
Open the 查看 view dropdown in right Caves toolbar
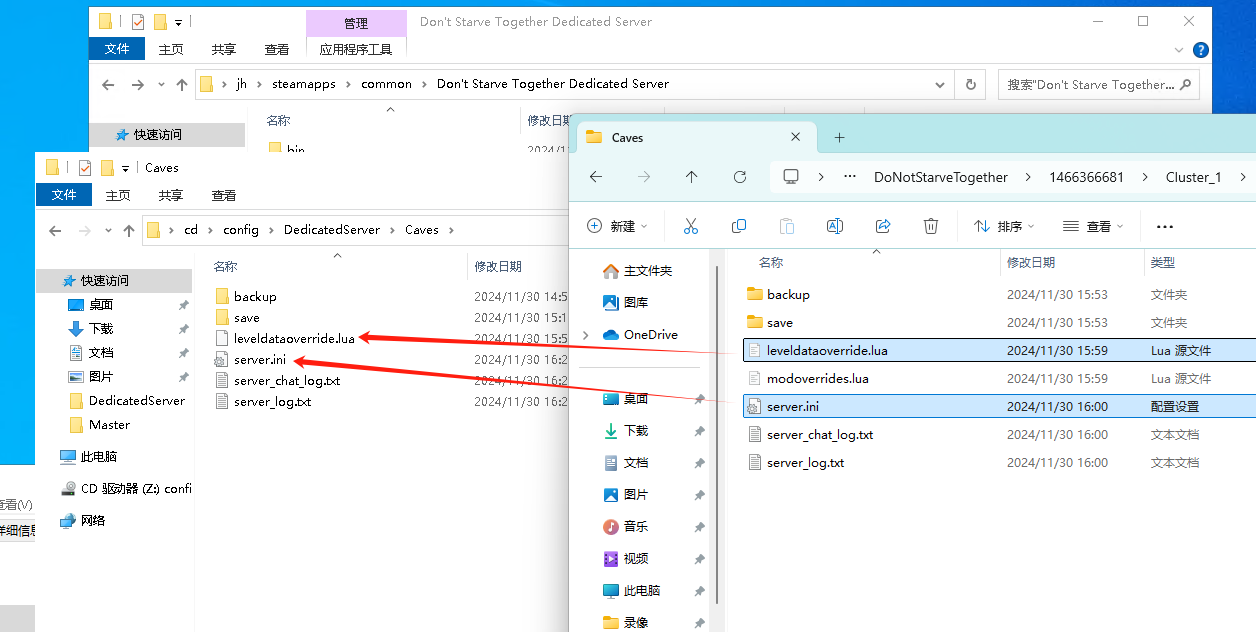1093,226
